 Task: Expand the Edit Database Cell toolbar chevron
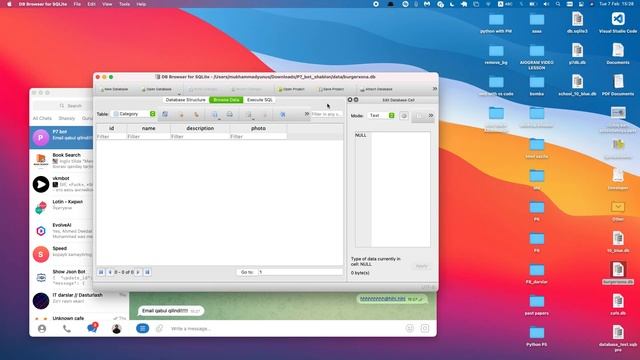click(x=431, y=116)
